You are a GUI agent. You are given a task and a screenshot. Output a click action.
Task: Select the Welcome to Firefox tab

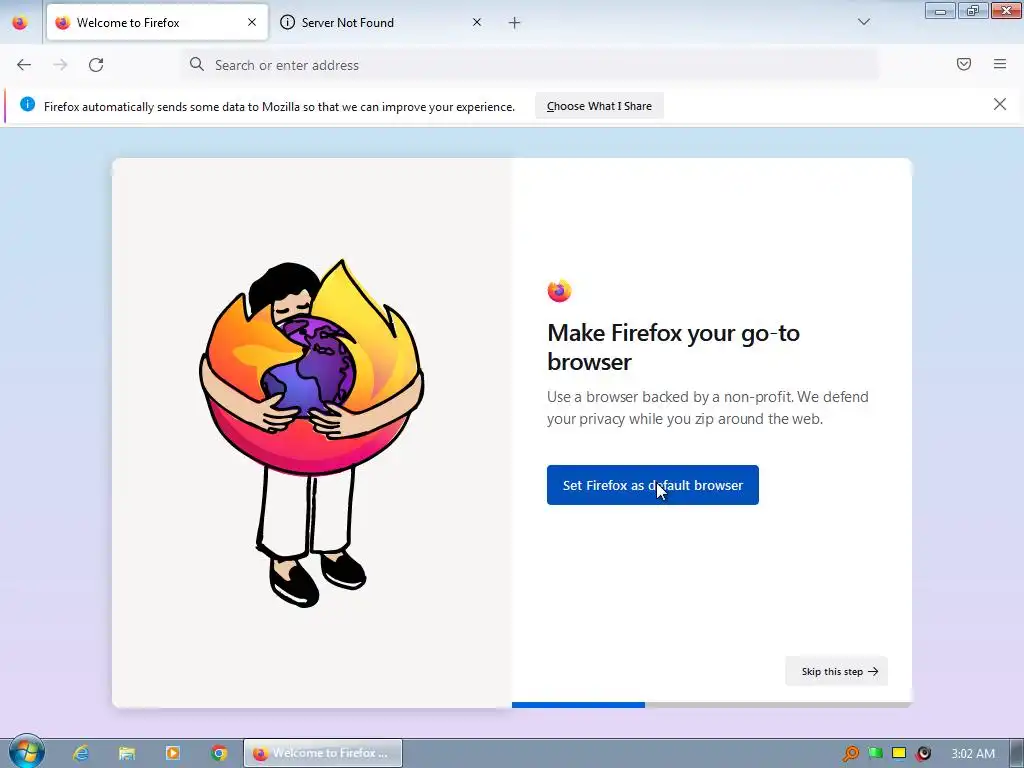click(157, 22)
